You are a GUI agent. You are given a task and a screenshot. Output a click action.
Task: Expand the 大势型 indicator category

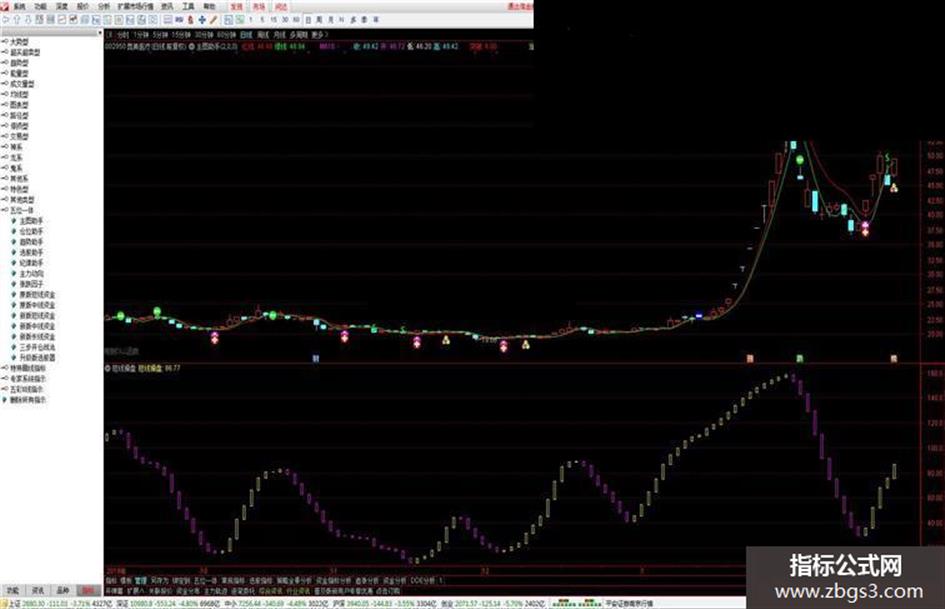[x=19, y=42]
